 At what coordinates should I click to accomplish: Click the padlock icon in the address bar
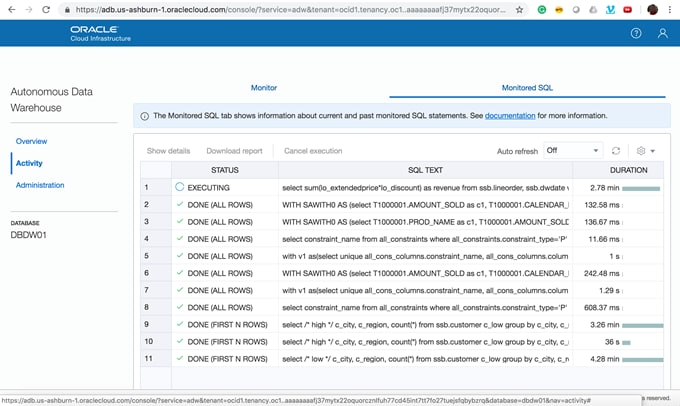point(67,10)
